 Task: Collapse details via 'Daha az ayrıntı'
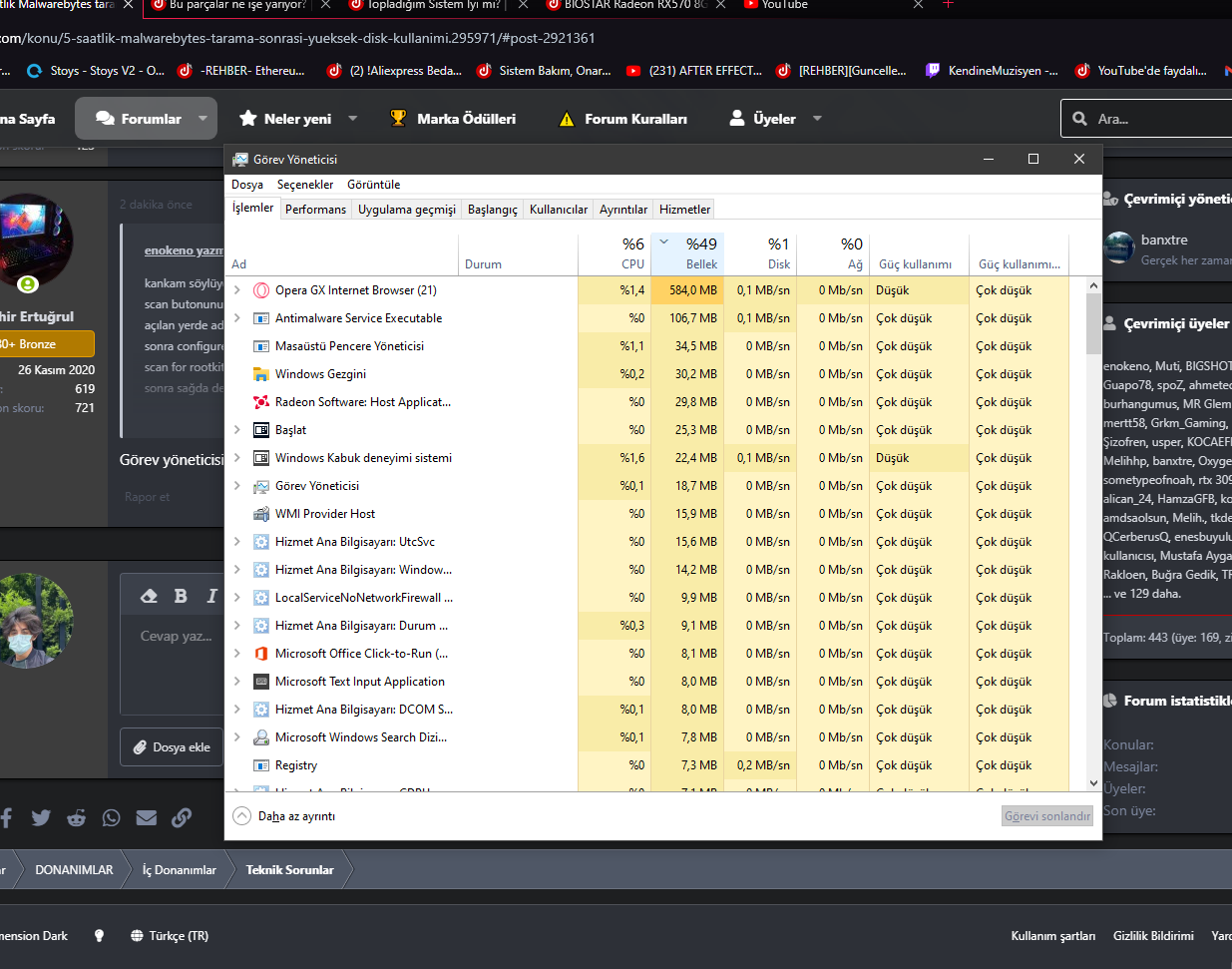coord(283,814)
